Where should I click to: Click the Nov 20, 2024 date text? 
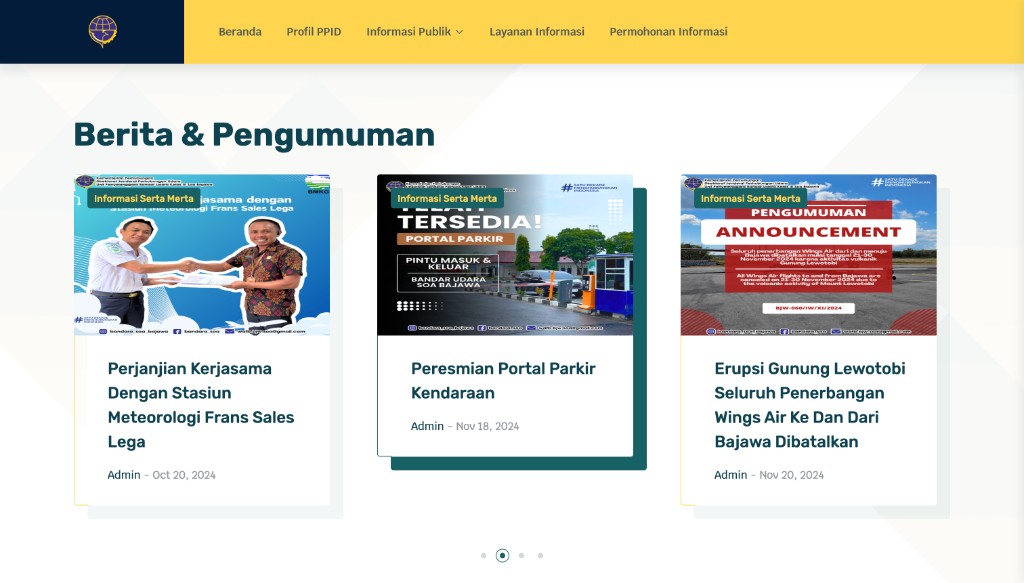pos(791,475)
